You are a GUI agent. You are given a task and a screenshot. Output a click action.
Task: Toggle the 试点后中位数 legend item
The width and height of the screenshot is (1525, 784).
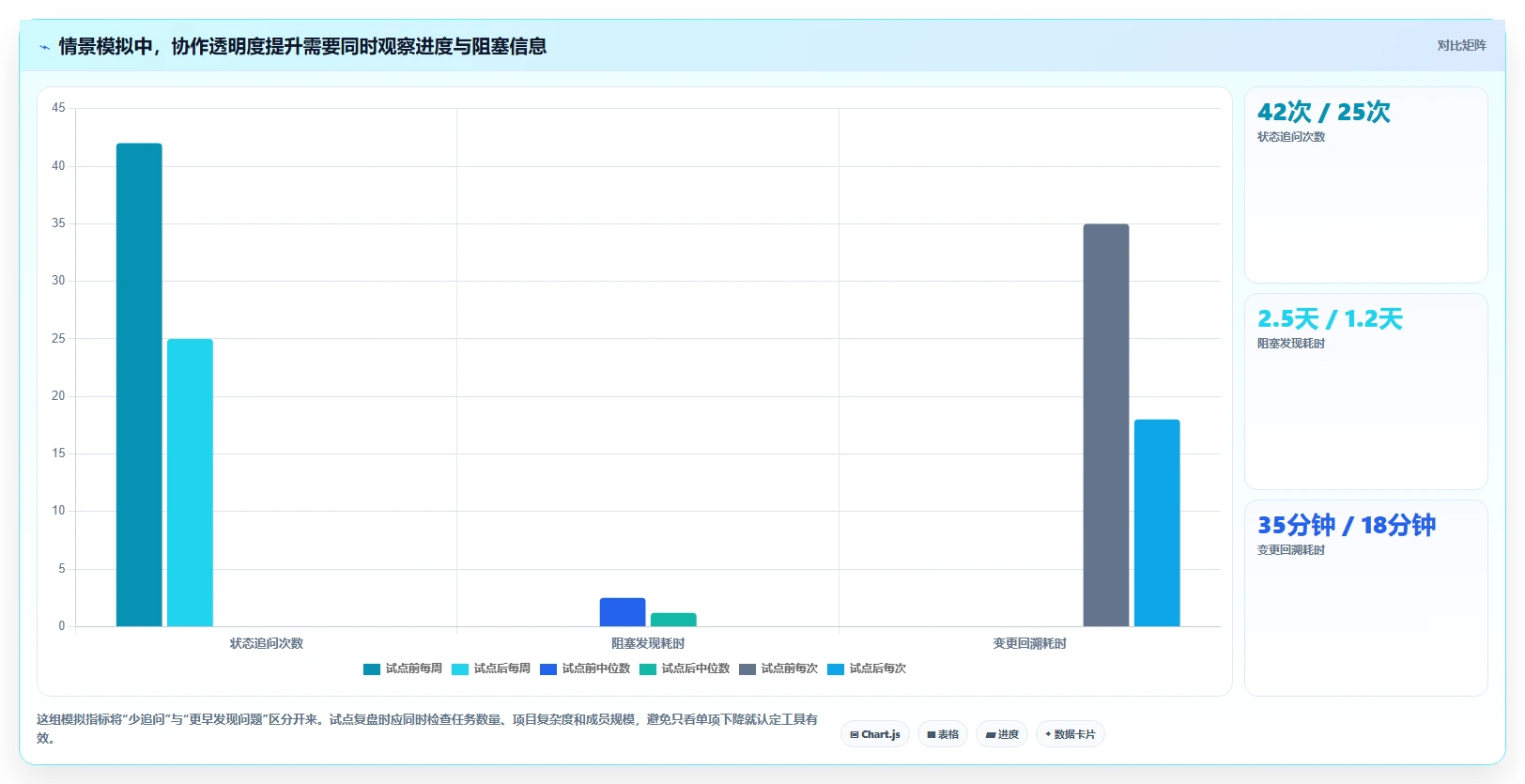(x=685, y=669)
